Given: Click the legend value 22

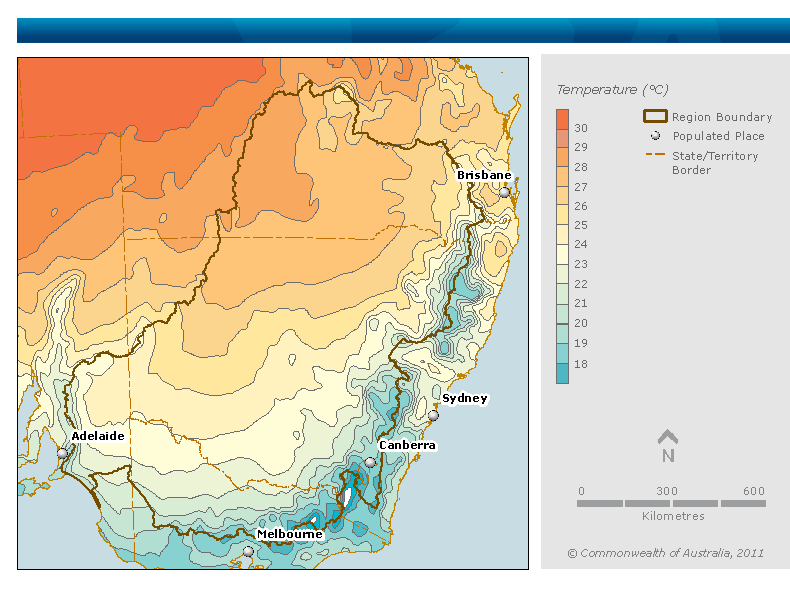Looking at the screenshot, I should [x=581, y=284].
